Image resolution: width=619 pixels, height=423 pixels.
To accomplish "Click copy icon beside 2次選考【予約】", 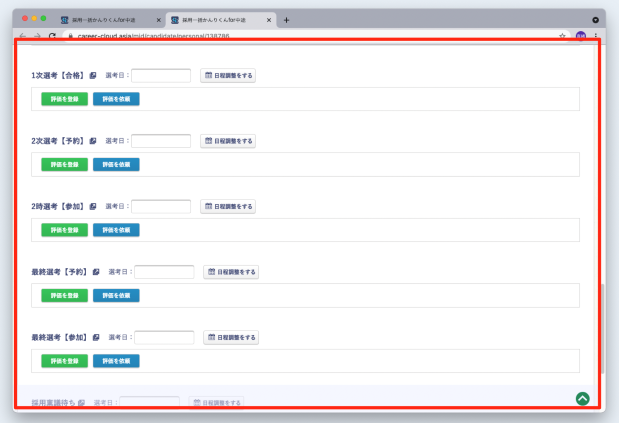I will (x=92, y=141).
